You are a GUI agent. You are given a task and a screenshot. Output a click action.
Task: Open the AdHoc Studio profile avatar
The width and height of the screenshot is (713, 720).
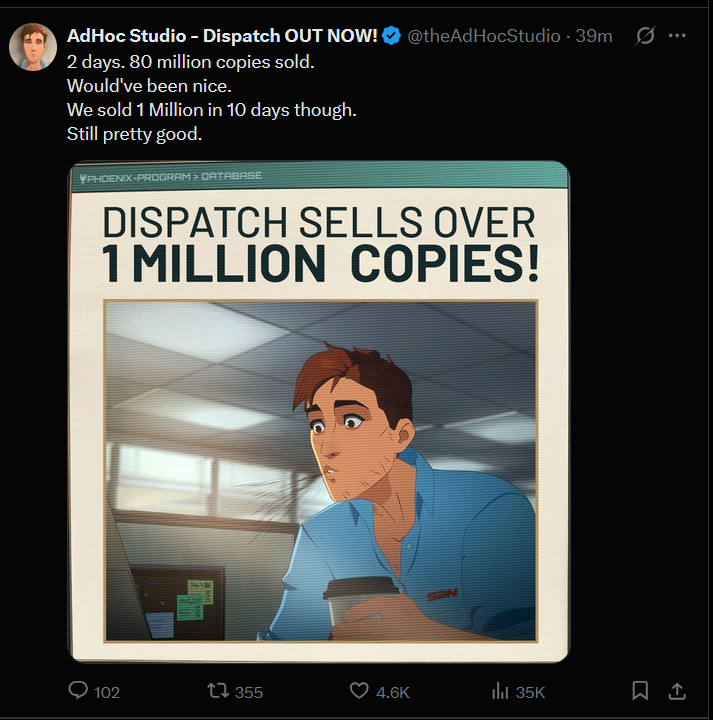33,47
